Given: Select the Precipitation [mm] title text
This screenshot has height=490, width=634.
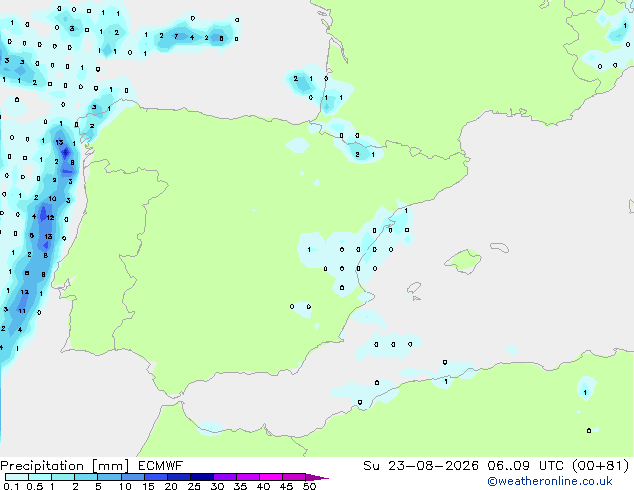Looking at the screenshot, I should tap(64, 466).
